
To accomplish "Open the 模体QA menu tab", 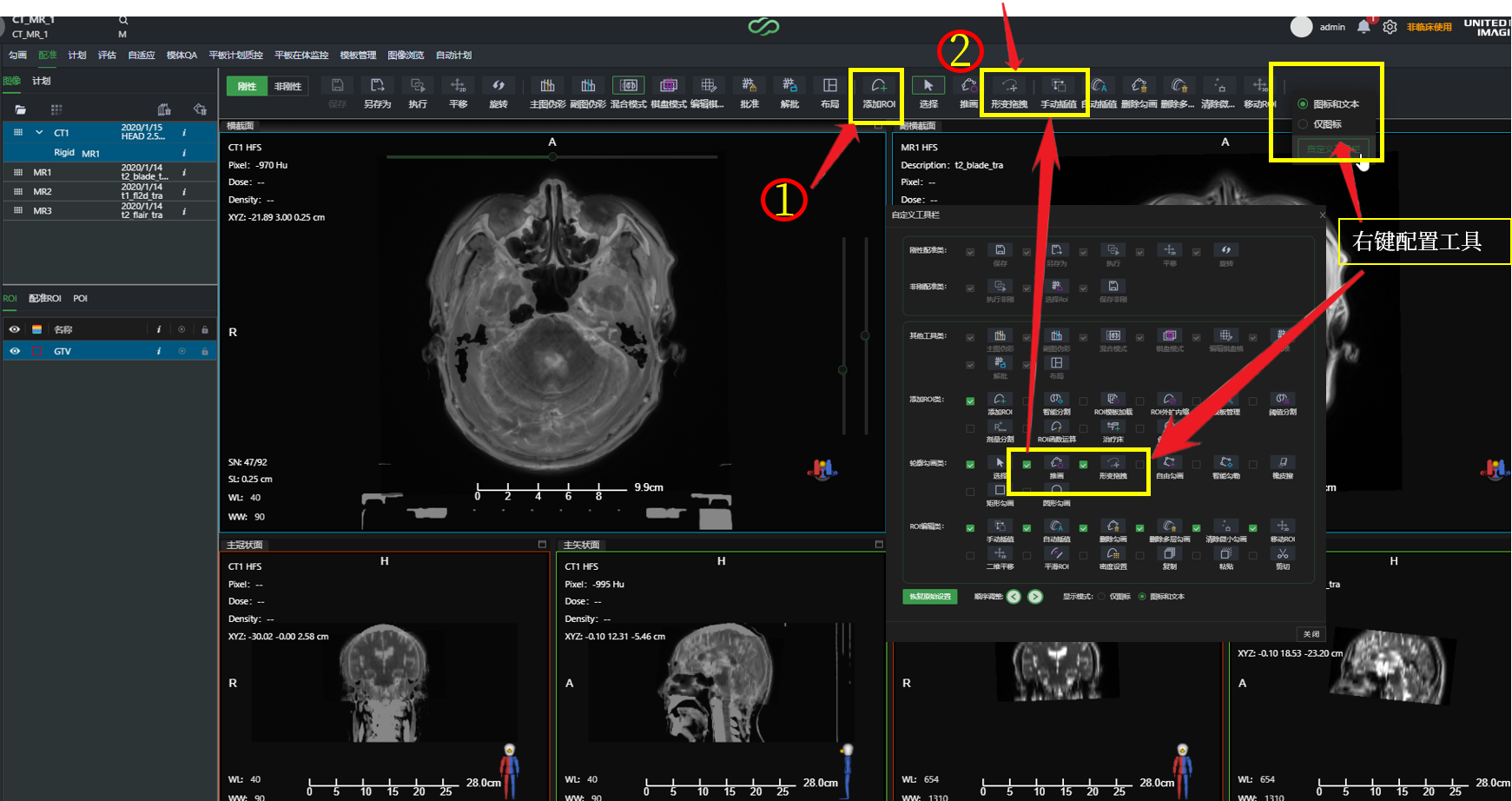I will 182,55.
